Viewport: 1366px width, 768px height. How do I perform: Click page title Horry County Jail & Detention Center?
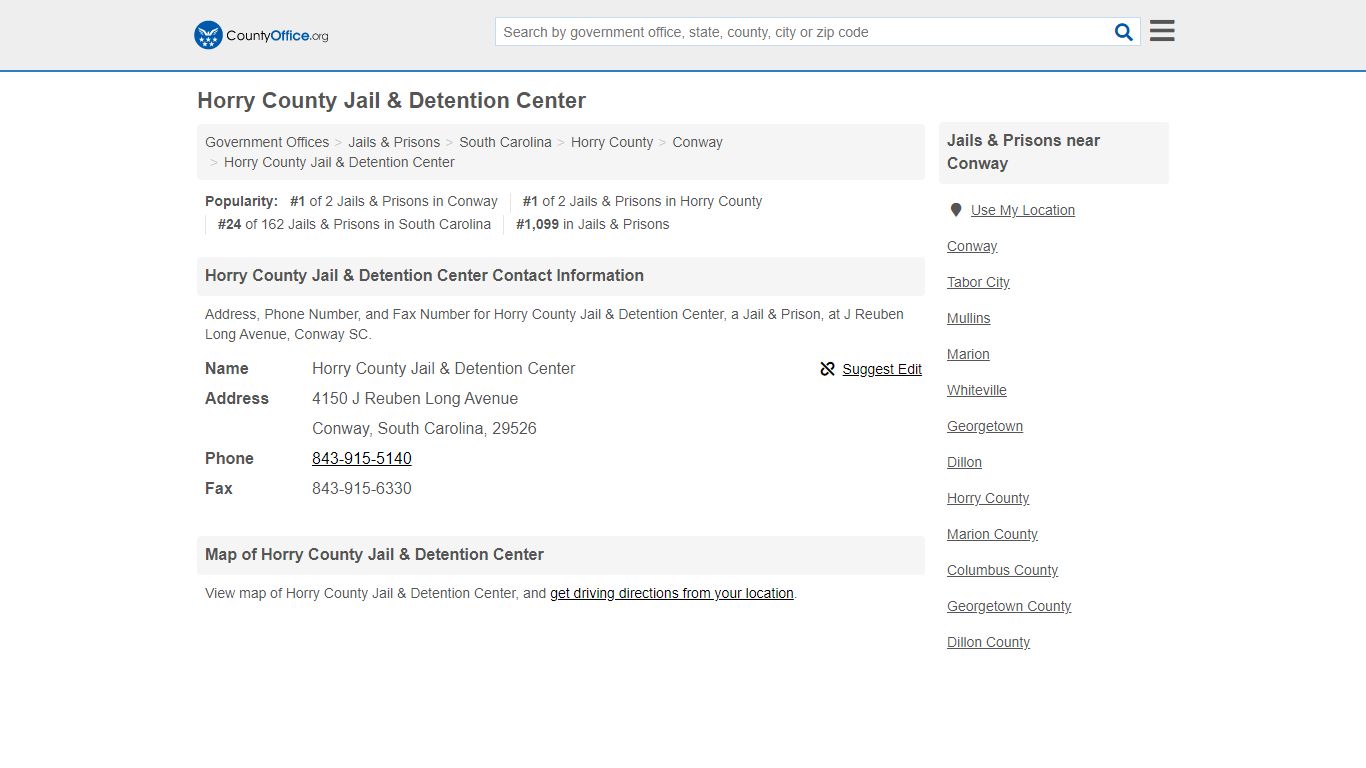pos(391,100)
